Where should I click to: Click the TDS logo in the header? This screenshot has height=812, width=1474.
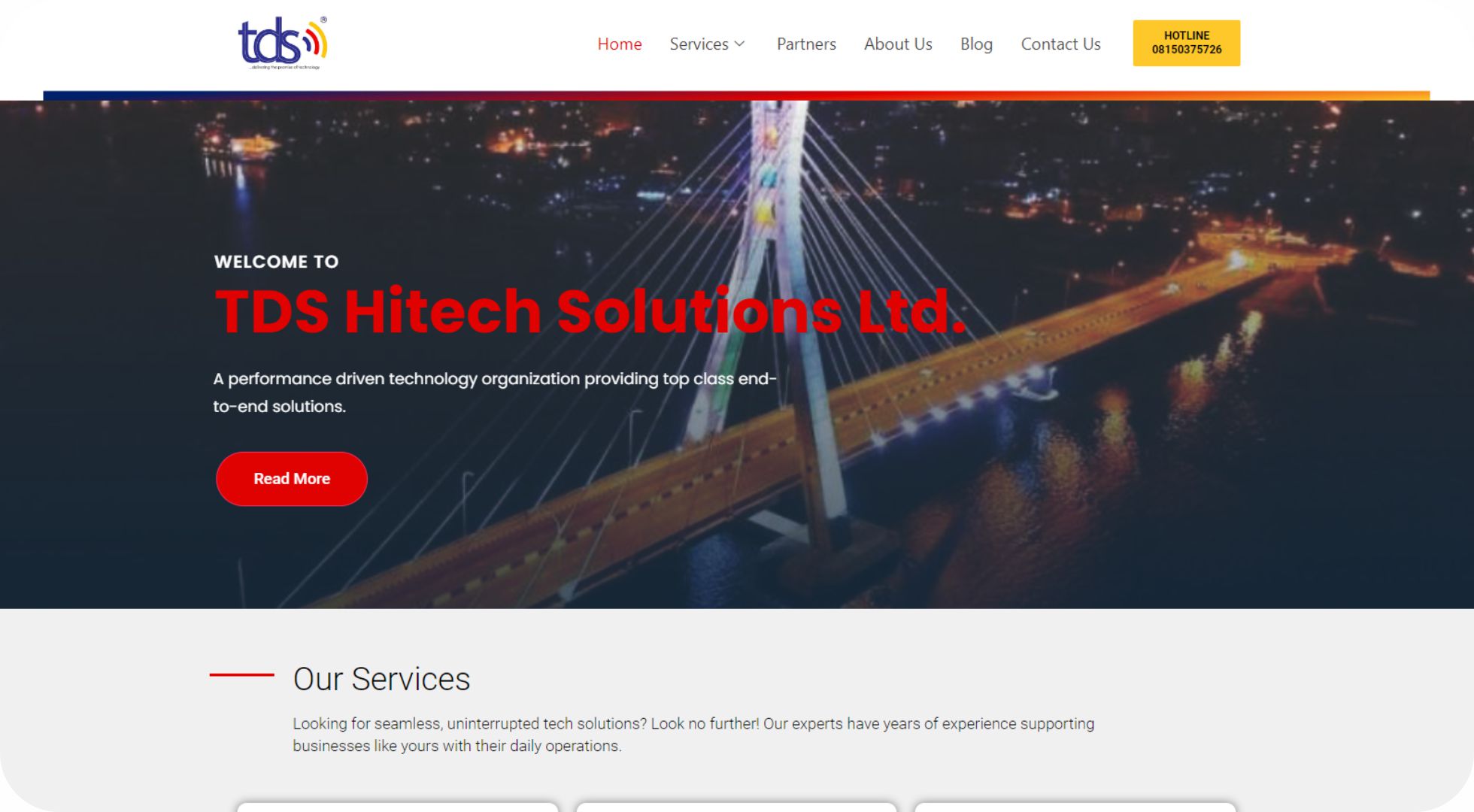click(283, 43)
